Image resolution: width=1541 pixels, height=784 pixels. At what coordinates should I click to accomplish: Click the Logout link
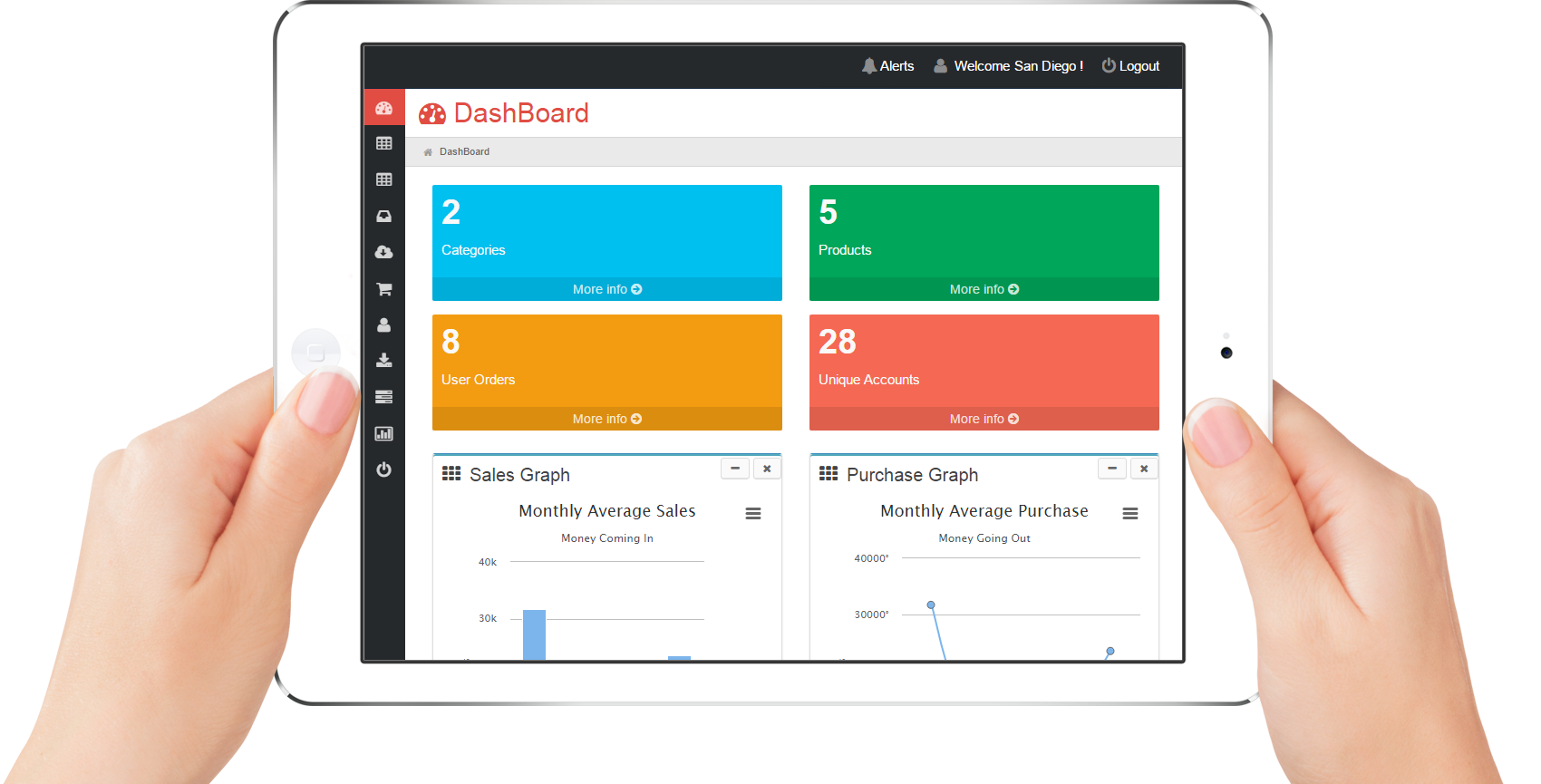pos(1139,66)
